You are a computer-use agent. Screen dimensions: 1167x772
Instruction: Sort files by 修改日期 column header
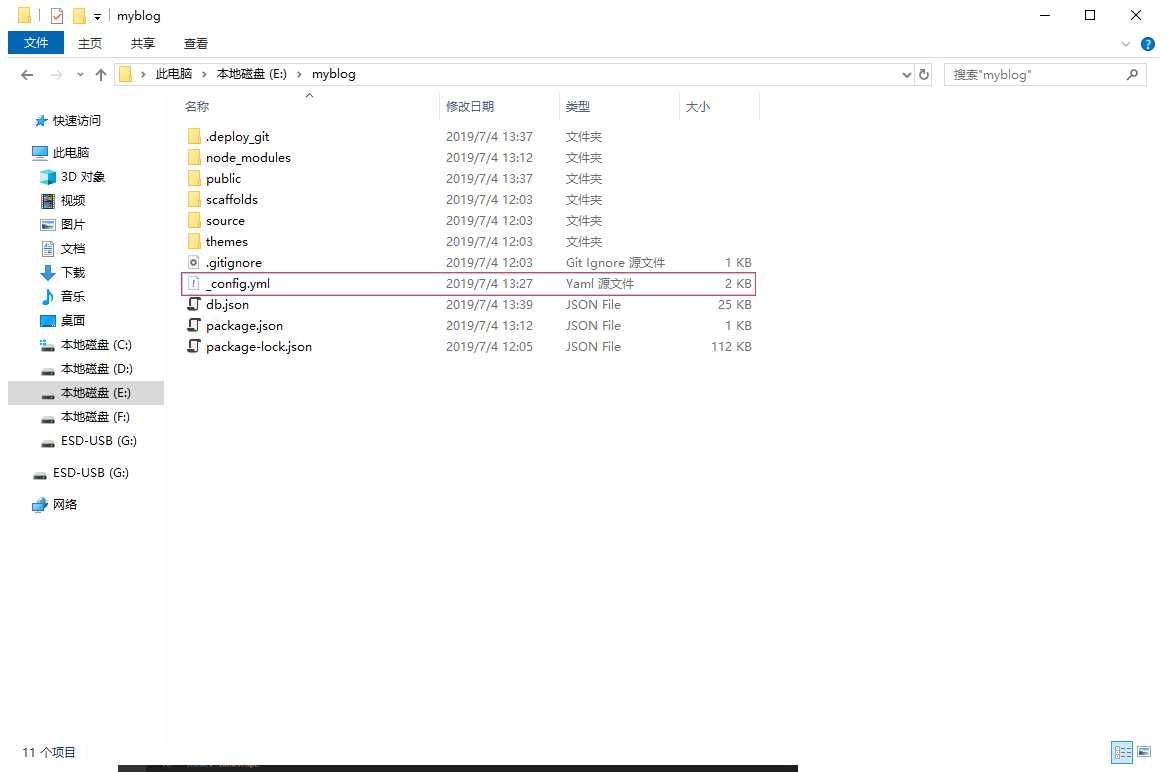(470, 106)
